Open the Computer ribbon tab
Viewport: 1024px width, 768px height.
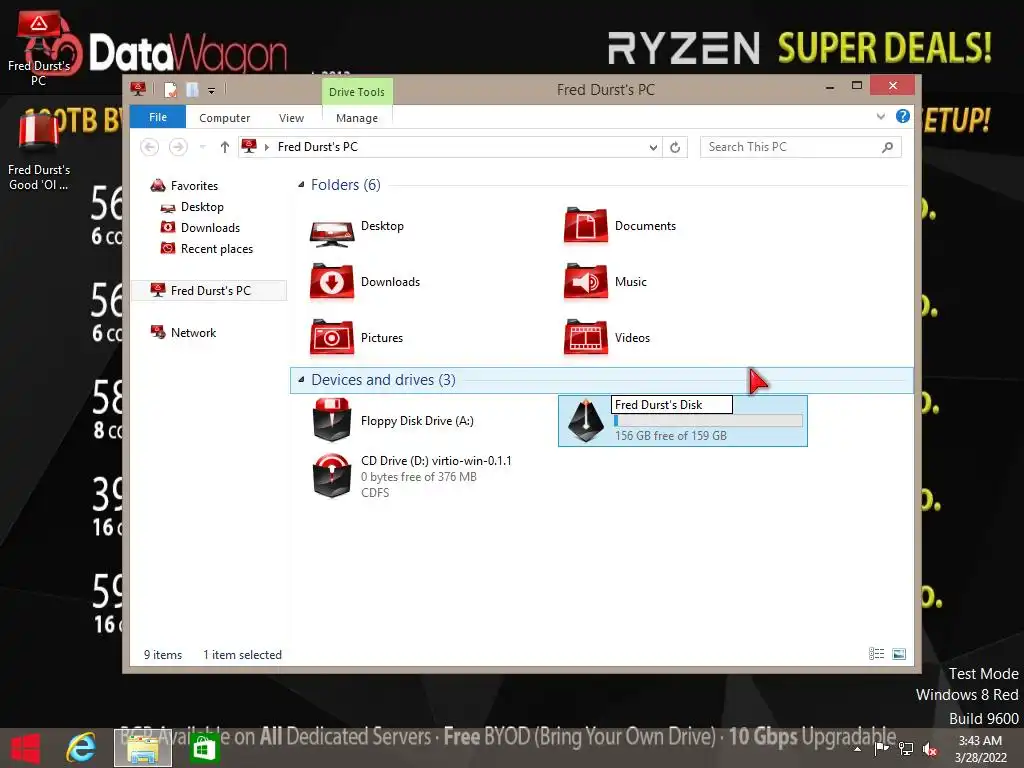(x=224, y=118)
